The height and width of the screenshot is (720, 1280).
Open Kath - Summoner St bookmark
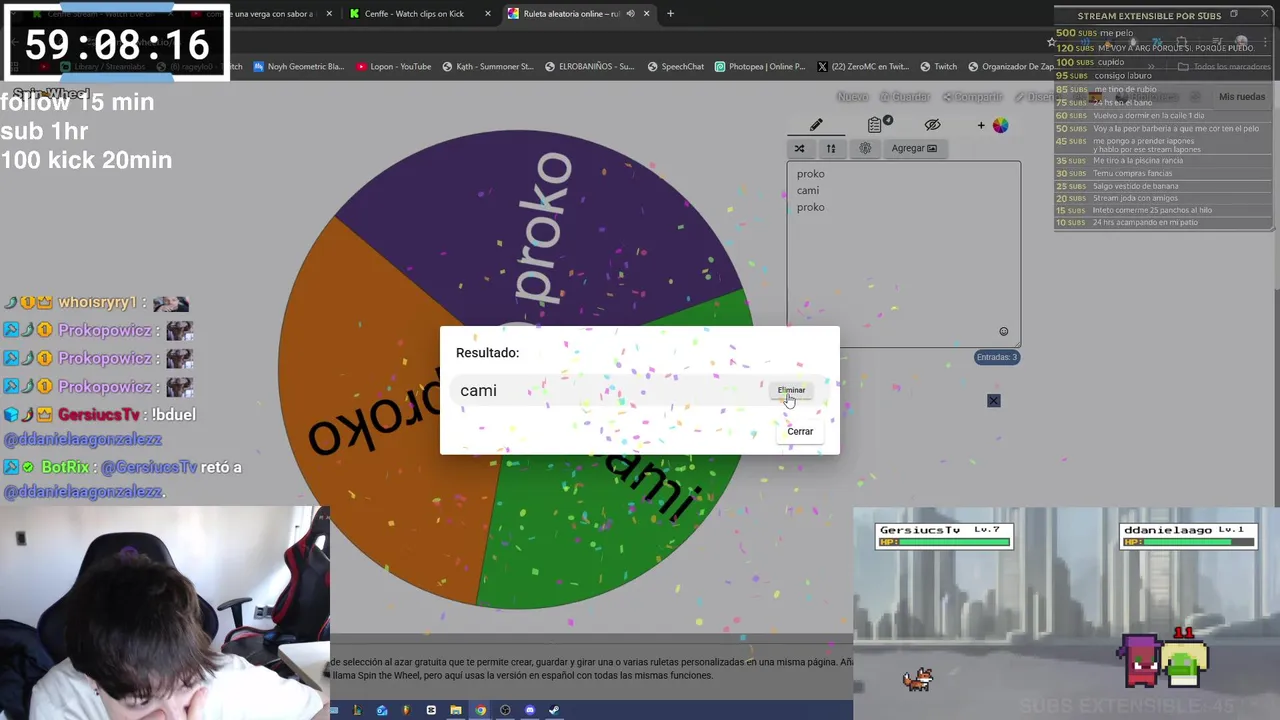coord(487,67)
